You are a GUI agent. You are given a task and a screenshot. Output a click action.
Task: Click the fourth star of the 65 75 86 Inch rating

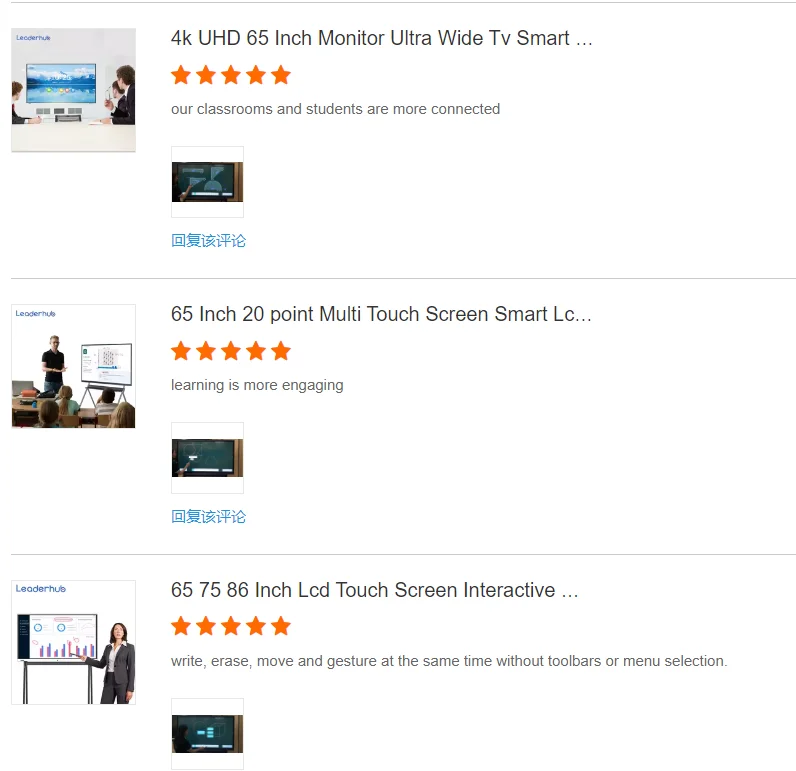pos(256,626)
